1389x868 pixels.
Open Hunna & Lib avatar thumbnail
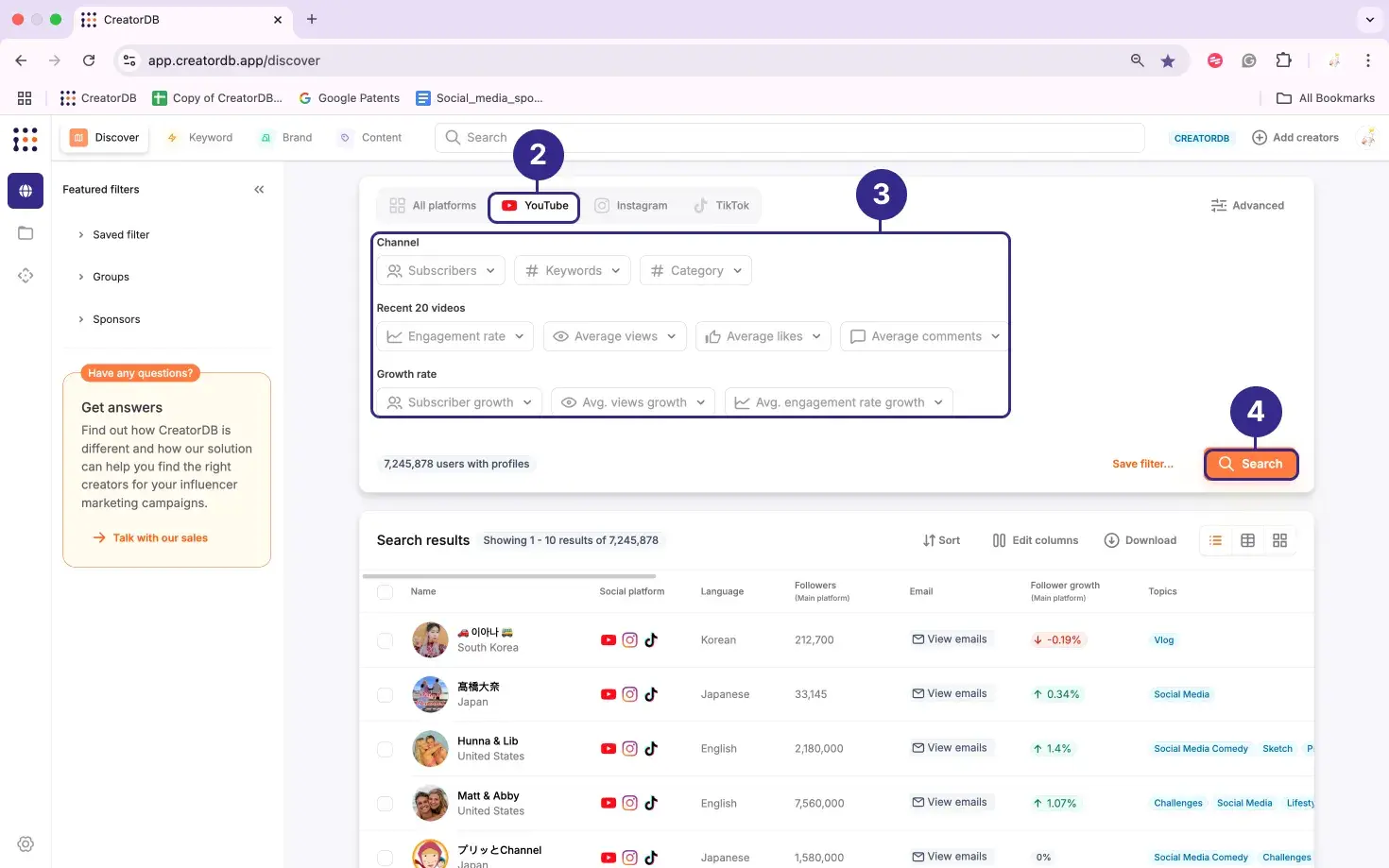430,749
